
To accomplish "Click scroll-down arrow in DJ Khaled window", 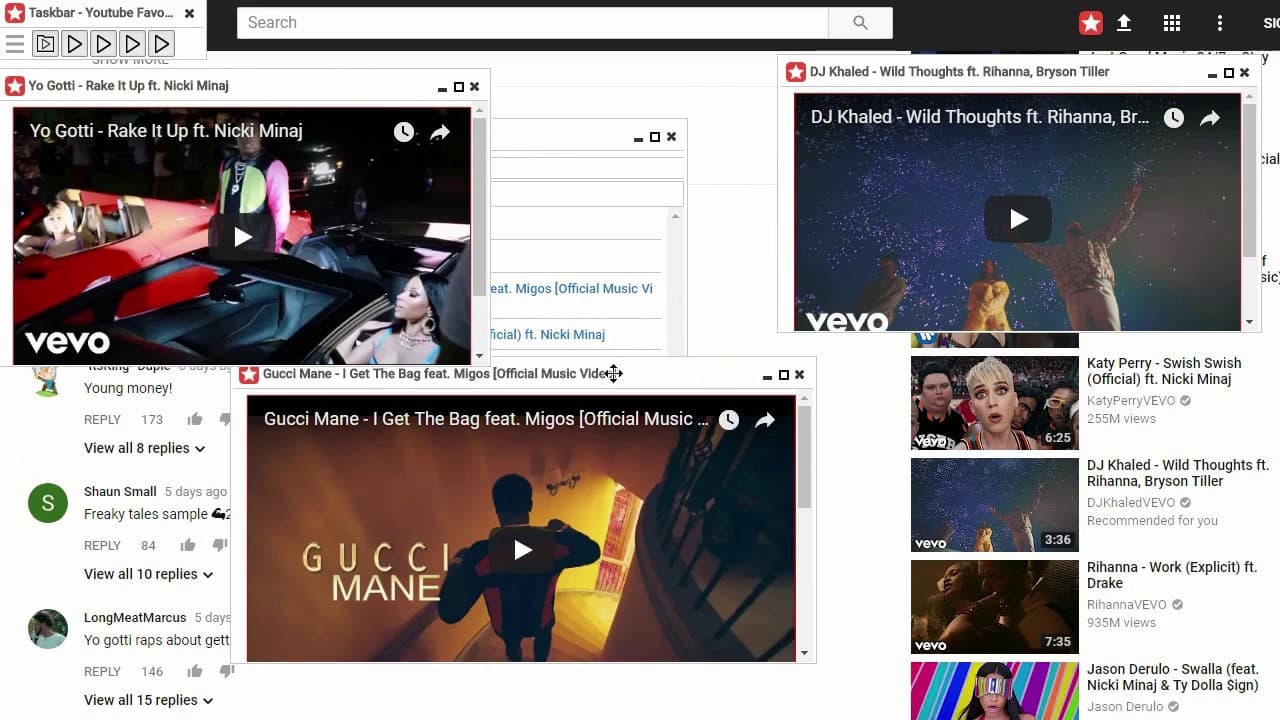I will tap(1249, 322).
